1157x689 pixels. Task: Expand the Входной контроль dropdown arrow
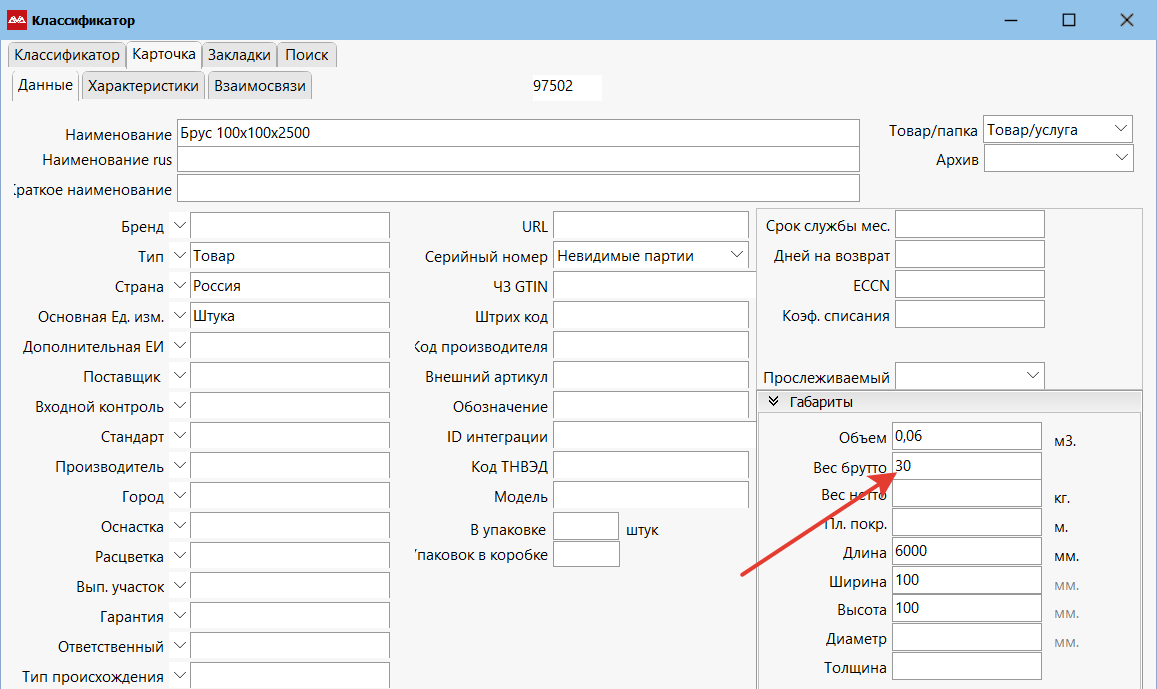click(x=179, y=406)
